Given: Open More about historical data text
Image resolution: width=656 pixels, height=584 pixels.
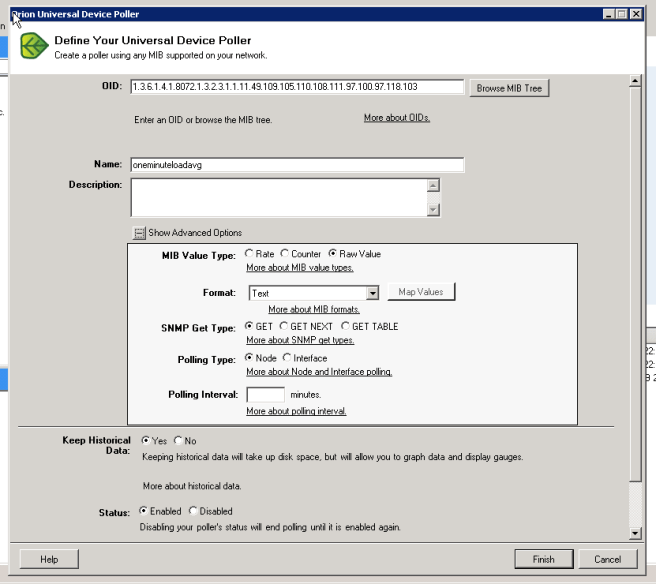Looking at the screenshot, I should [192, 486].
